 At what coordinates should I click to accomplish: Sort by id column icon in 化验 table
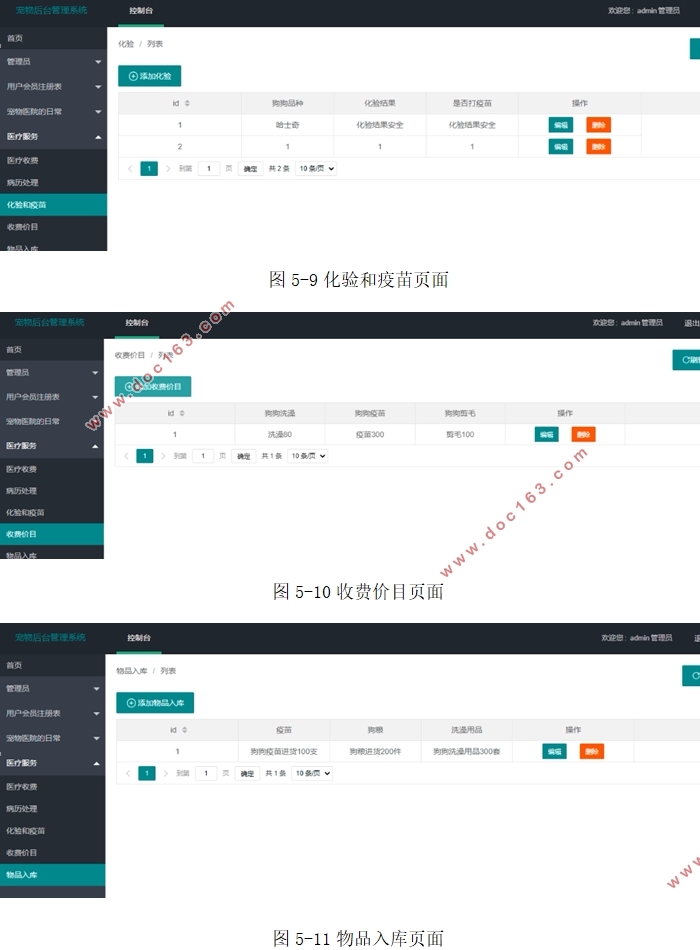[187, 103]
